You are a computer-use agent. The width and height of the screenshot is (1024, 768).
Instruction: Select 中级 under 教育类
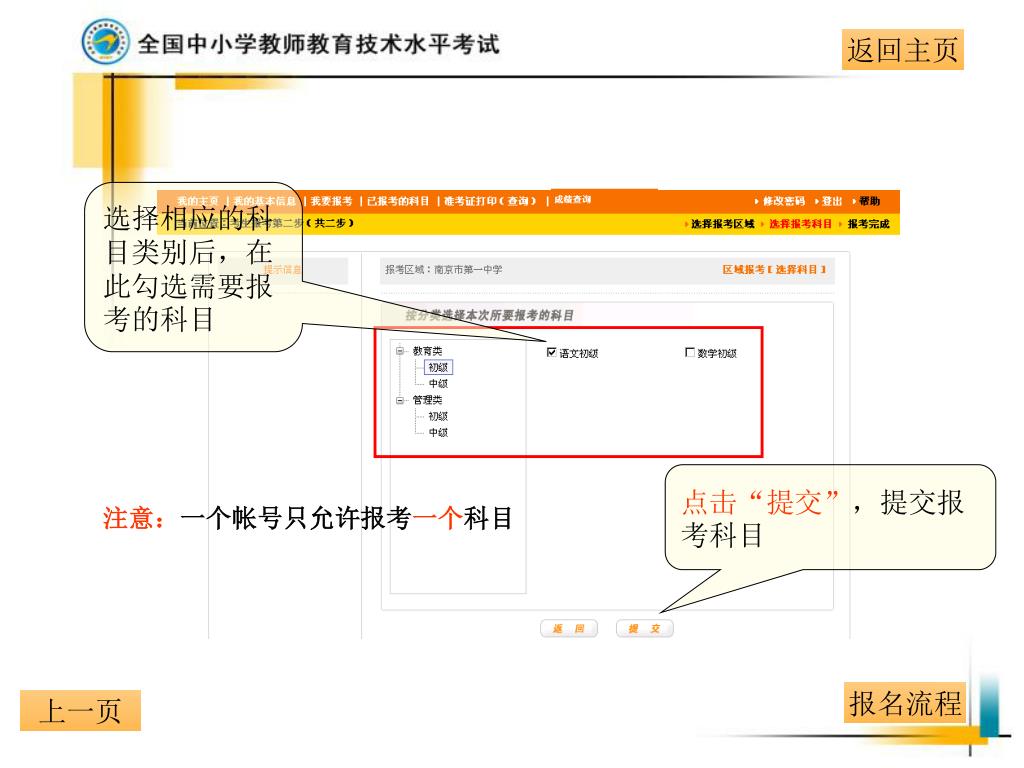pos(438,384)
